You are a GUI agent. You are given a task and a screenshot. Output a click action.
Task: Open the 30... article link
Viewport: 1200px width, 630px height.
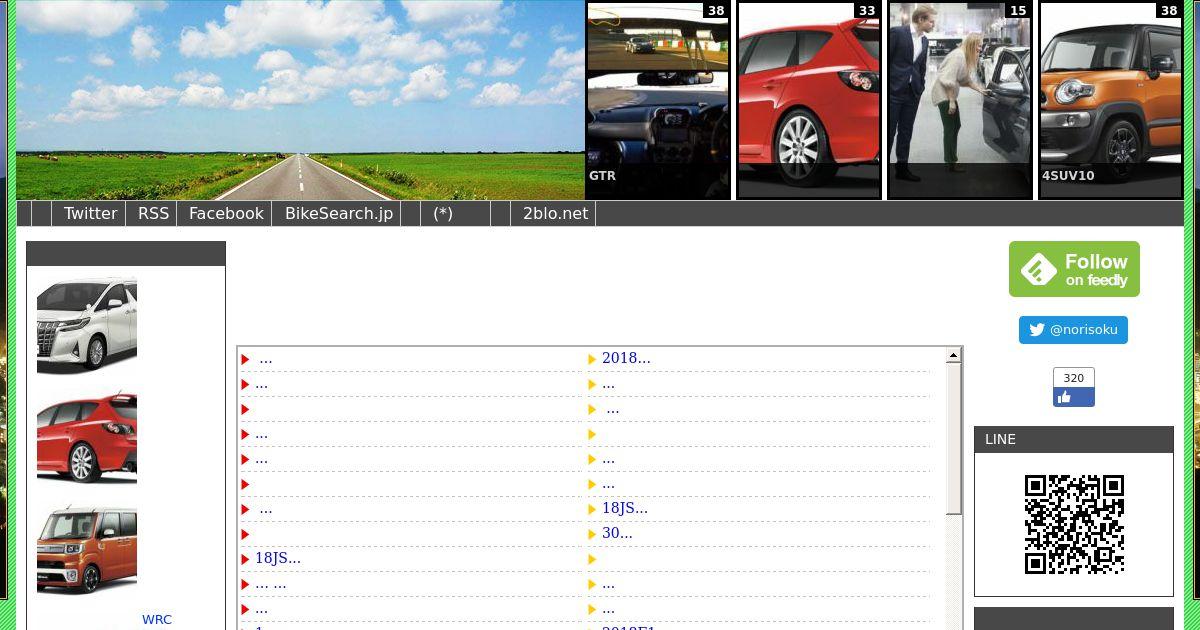pos(617,533)
